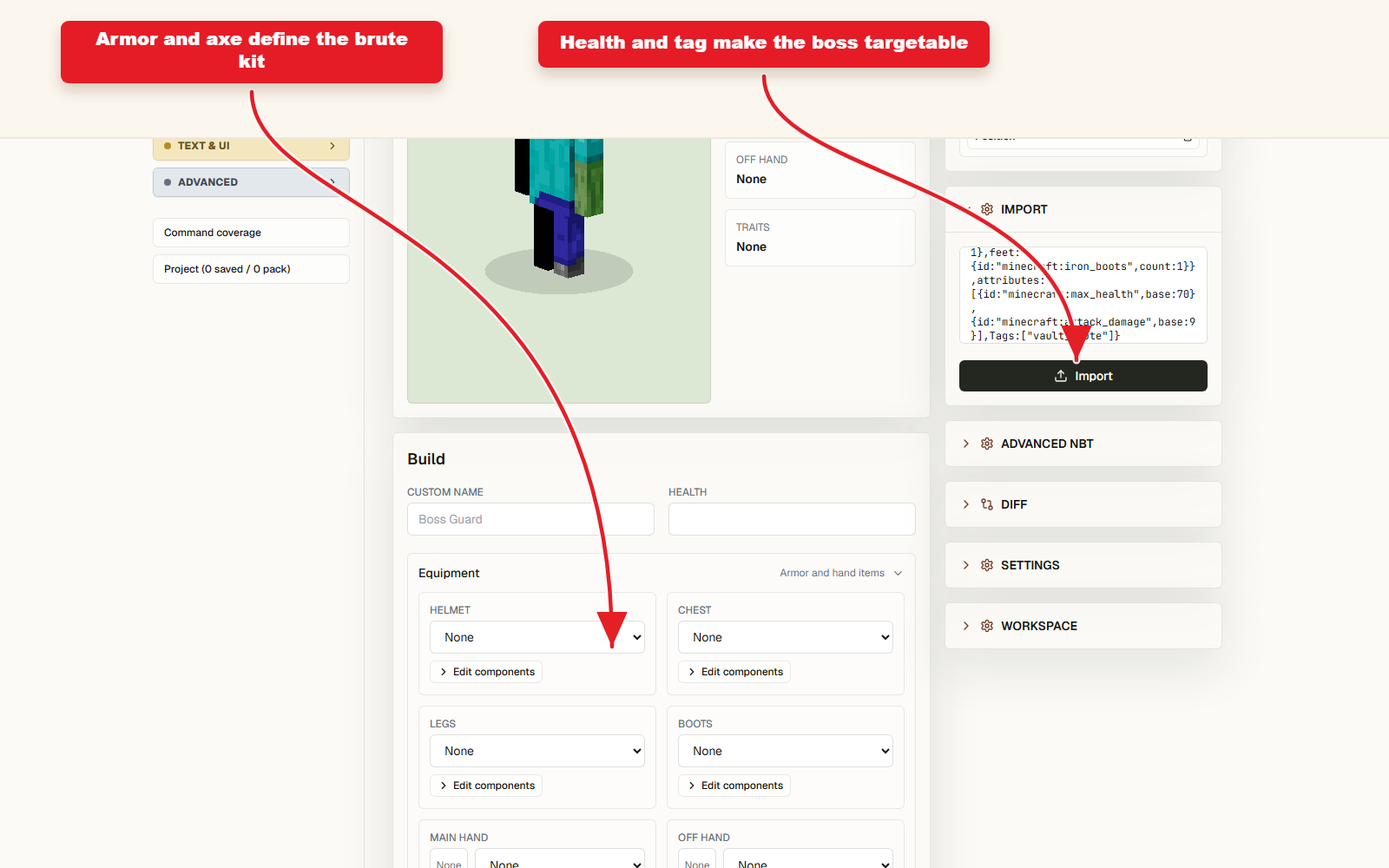Expand the ADVANCED NBT section chevron
Viewport: 1389px width, 868px height.
click(x=966, y=444)
